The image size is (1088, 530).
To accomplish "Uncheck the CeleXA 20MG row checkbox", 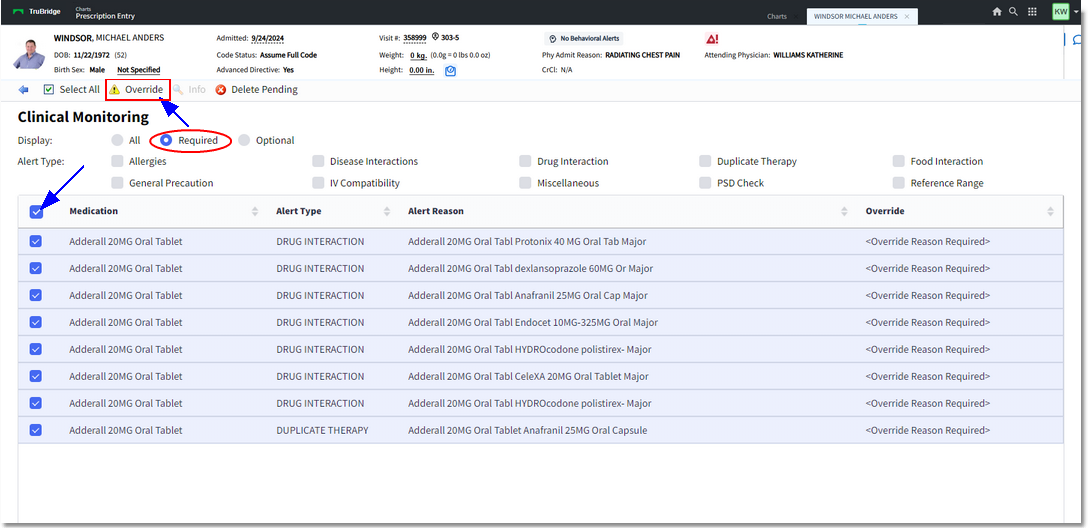I will pos(35,377).
